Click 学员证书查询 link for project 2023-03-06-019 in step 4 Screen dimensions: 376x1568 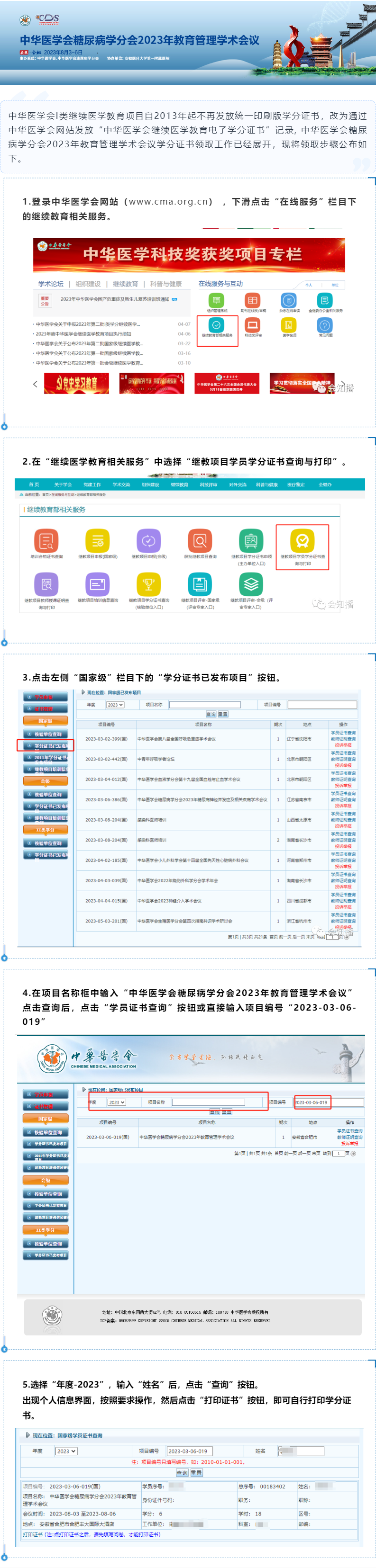coord(350,1131)
